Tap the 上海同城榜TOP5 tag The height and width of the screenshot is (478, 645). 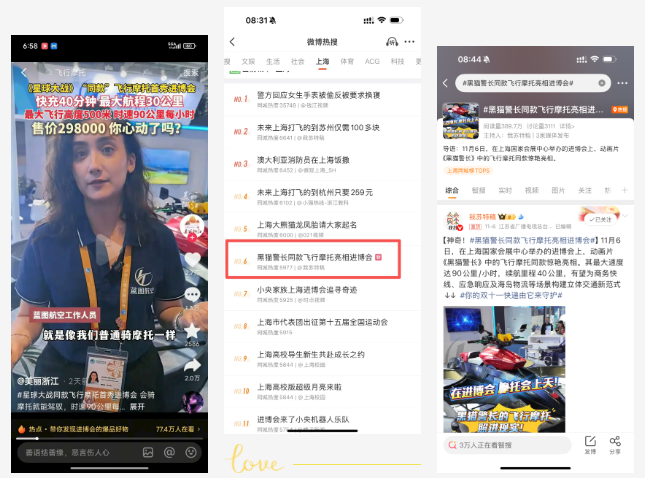[468, 170]
